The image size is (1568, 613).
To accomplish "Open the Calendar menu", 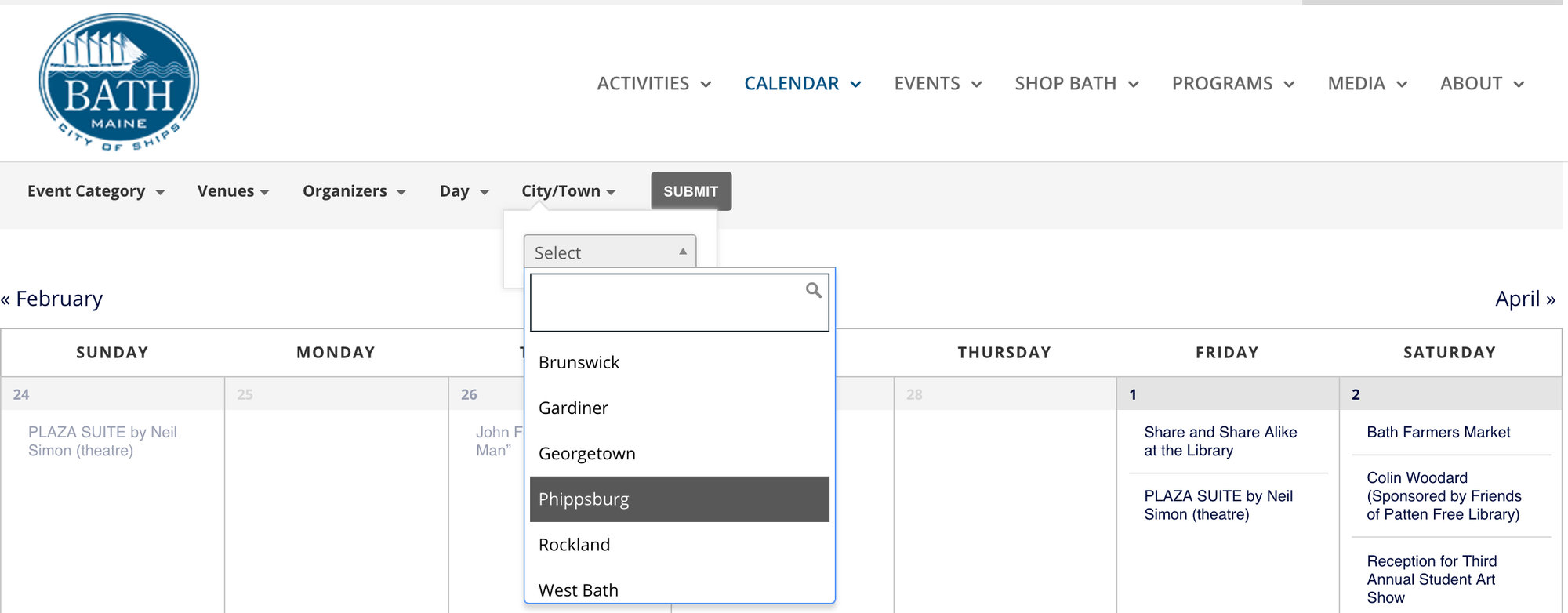I will pos(803,83).
